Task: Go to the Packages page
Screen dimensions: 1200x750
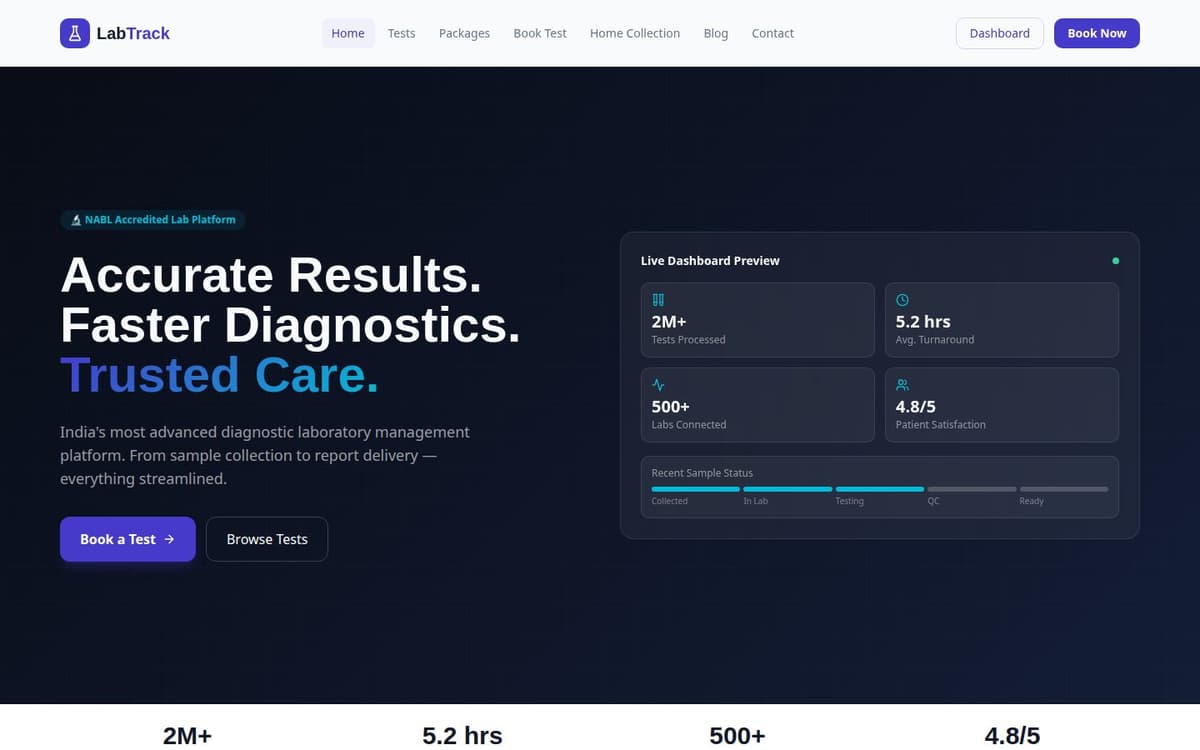Action: tap(464, 33)
